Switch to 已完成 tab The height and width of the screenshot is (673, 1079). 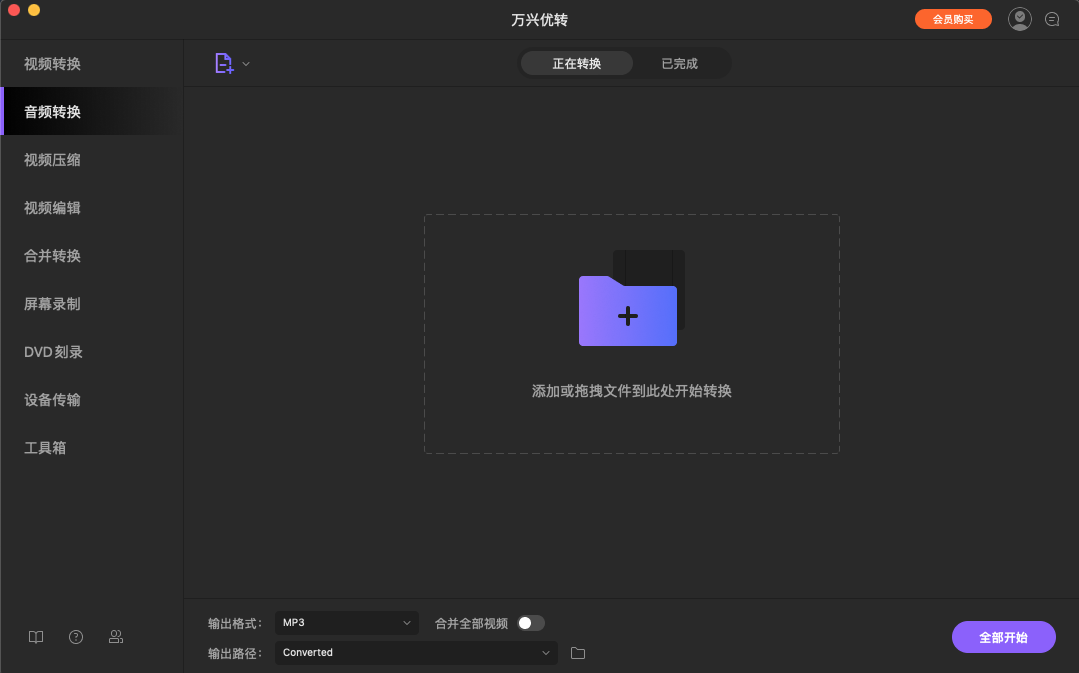click(679, 62)
